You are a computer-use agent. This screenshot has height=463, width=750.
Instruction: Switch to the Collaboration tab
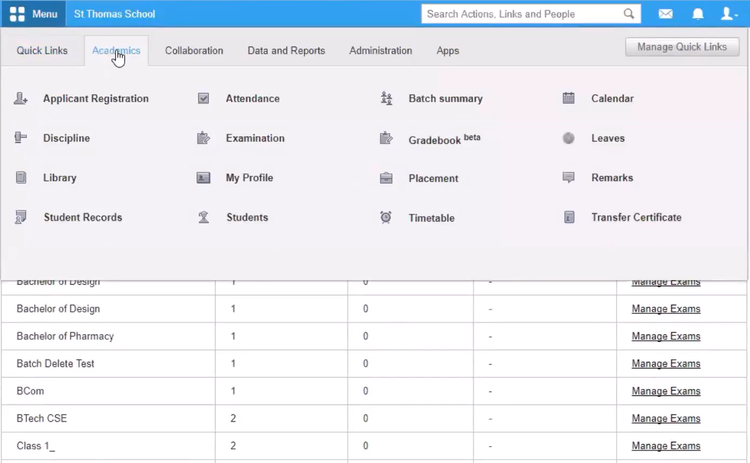click(x=194, y=51)
